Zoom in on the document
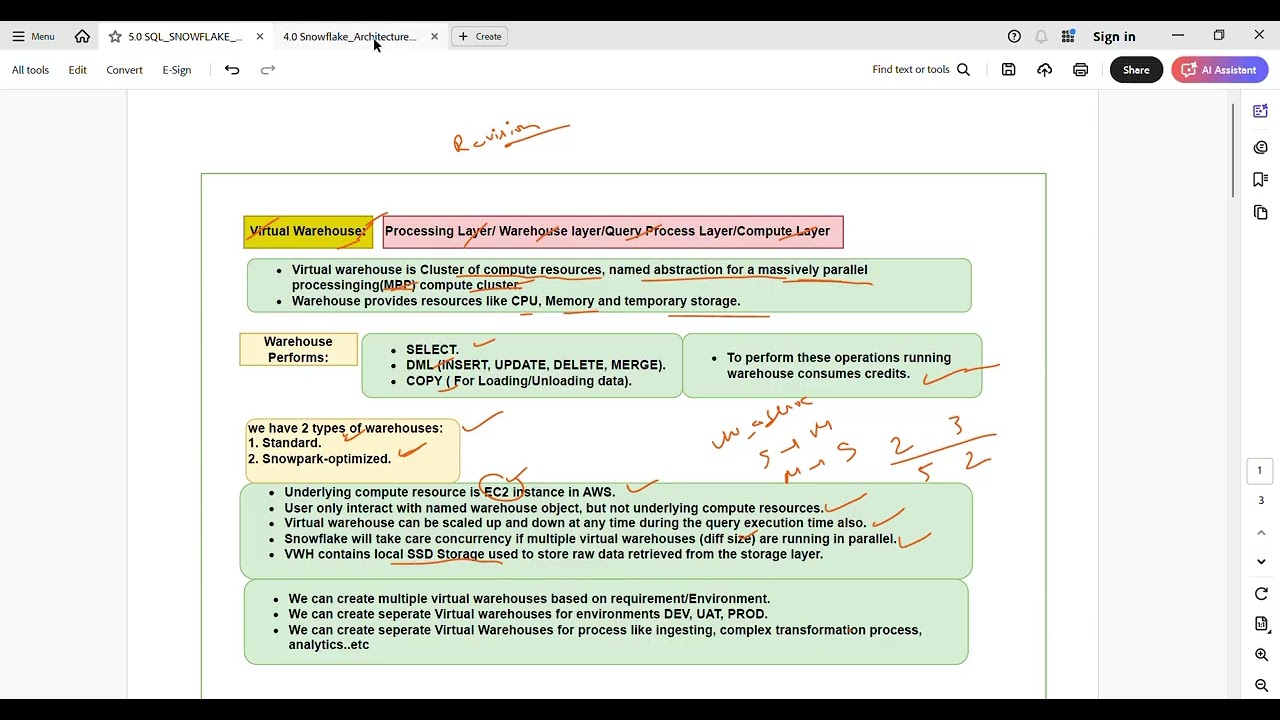The width and height of the screenshot is (1280, 720). (1261, 655)
